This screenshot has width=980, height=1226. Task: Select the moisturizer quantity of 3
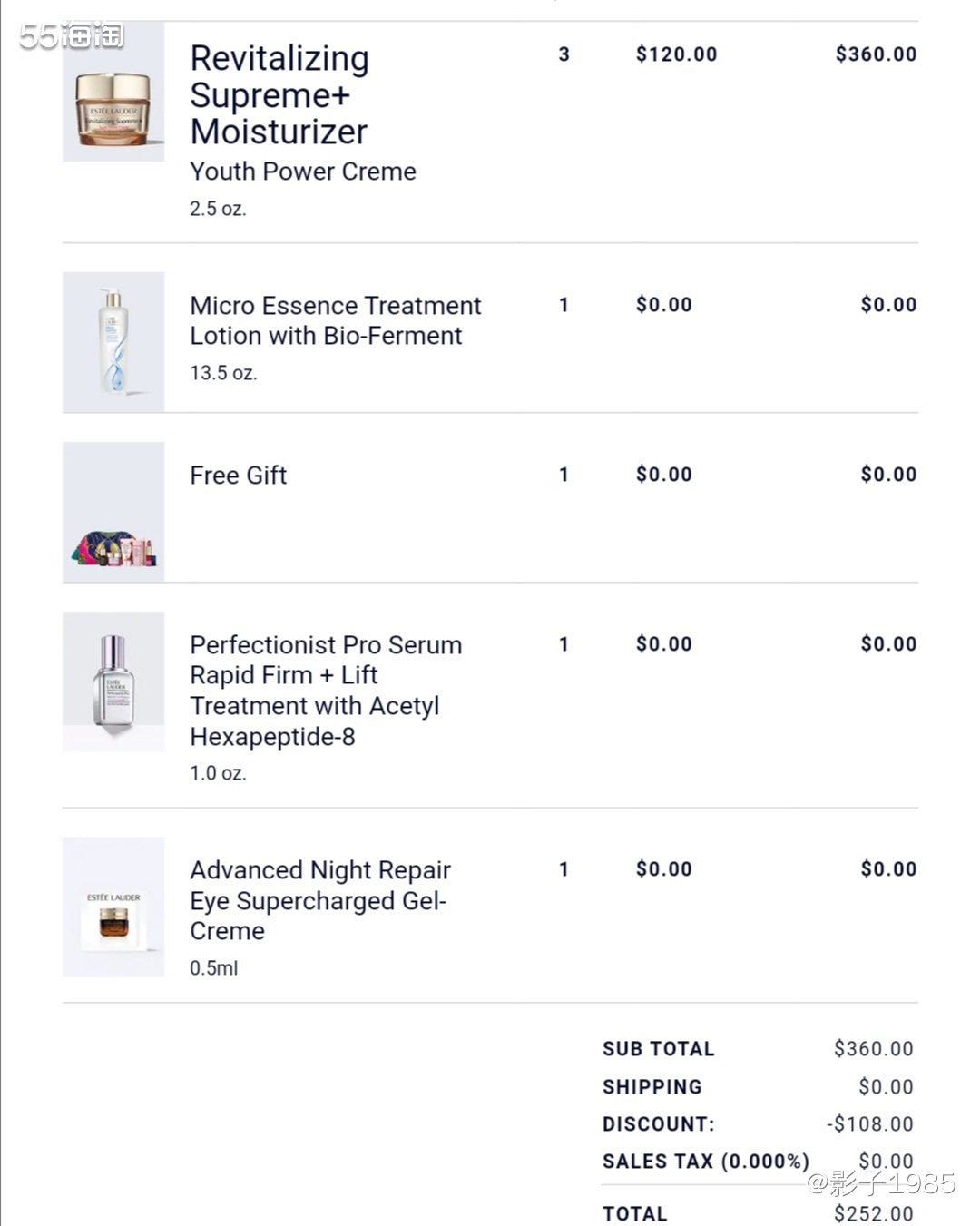pyautogui.click(x=563, y=54)
